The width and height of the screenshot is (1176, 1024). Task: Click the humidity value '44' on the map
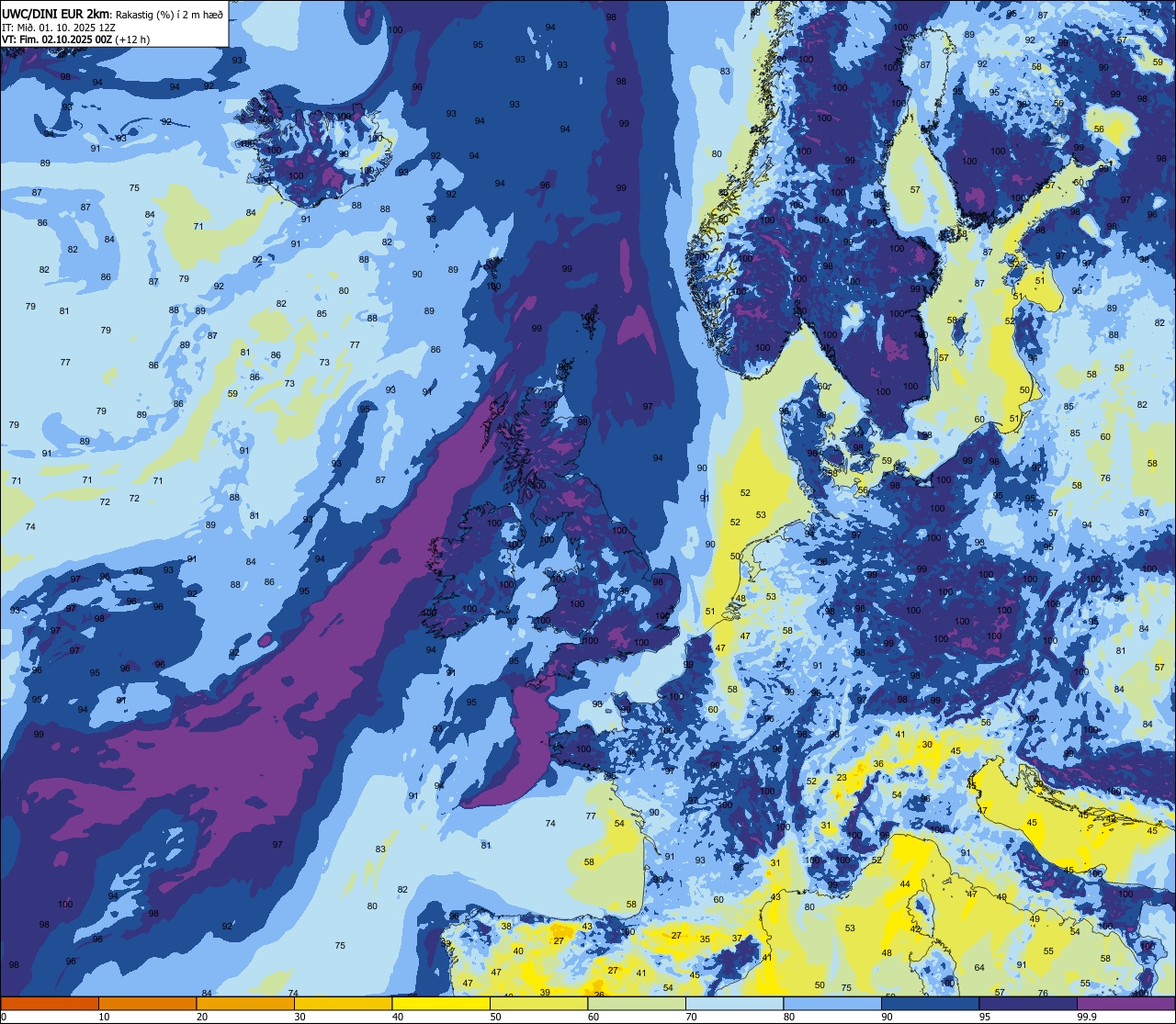pos(905,883)
